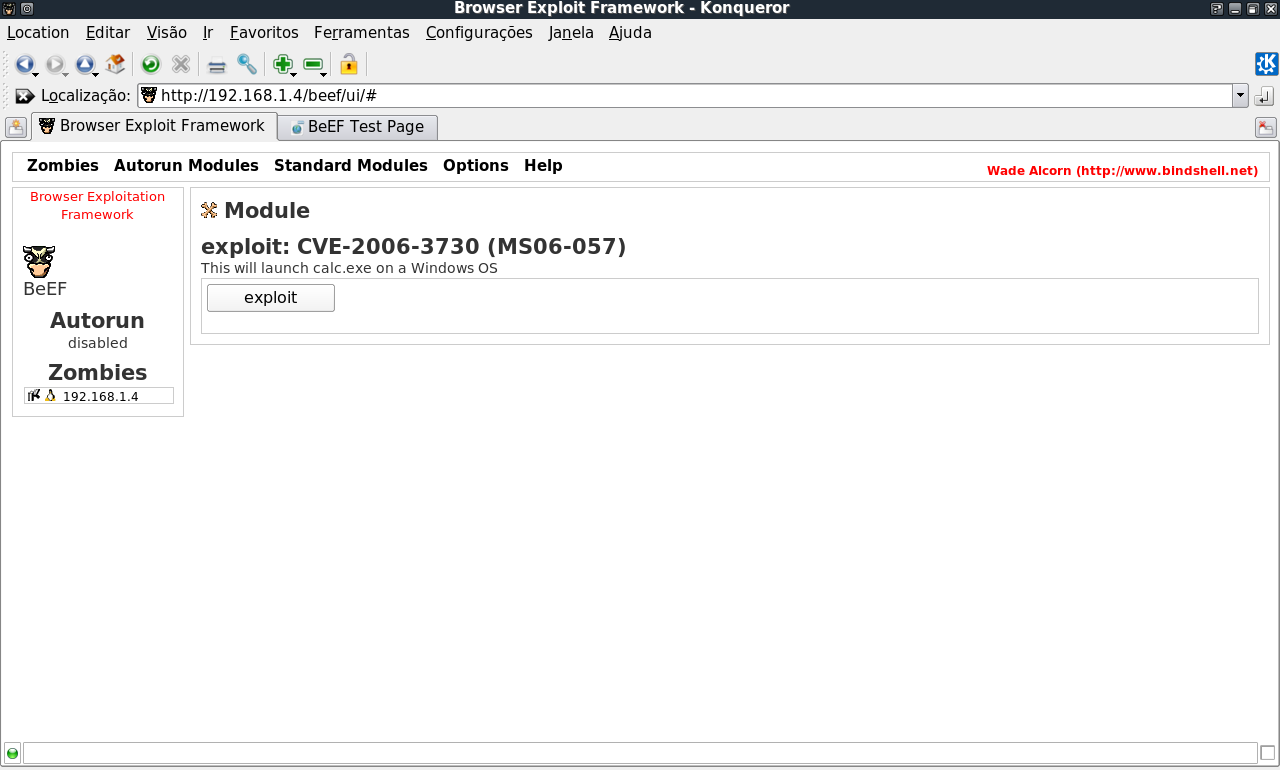The height and width of the screenshot is (770, 1280).
Task: Open the Up button dropdown arrow
Action: (x=96, y=74)
